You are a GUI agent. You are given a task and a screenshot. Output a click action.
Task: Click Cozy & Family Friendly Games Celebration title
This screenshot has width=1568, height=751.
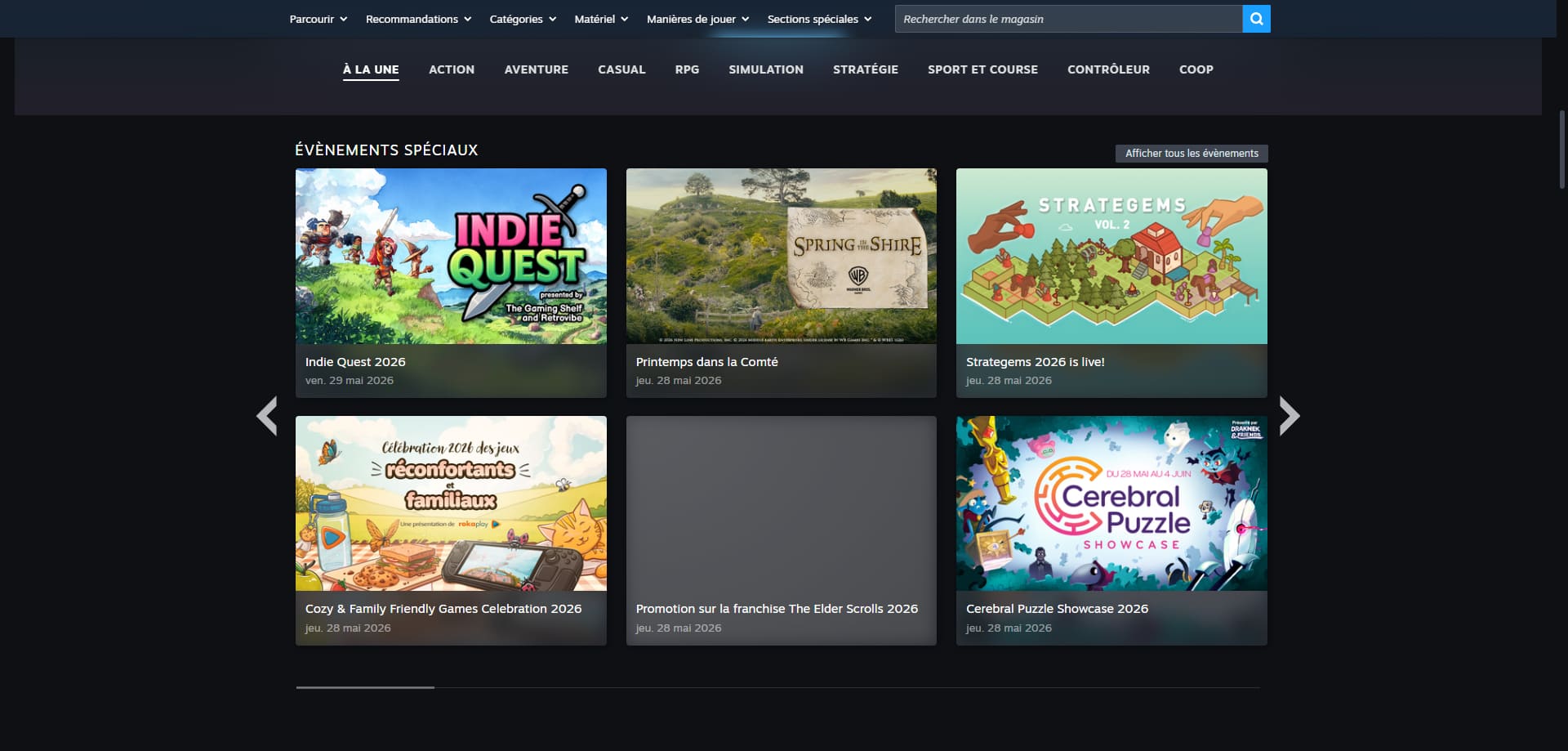click(443, 609)
